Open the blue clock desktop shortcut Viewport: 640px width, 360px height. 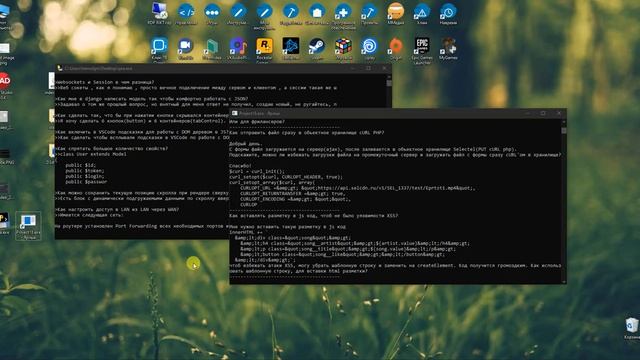click(x=448, y=12)
